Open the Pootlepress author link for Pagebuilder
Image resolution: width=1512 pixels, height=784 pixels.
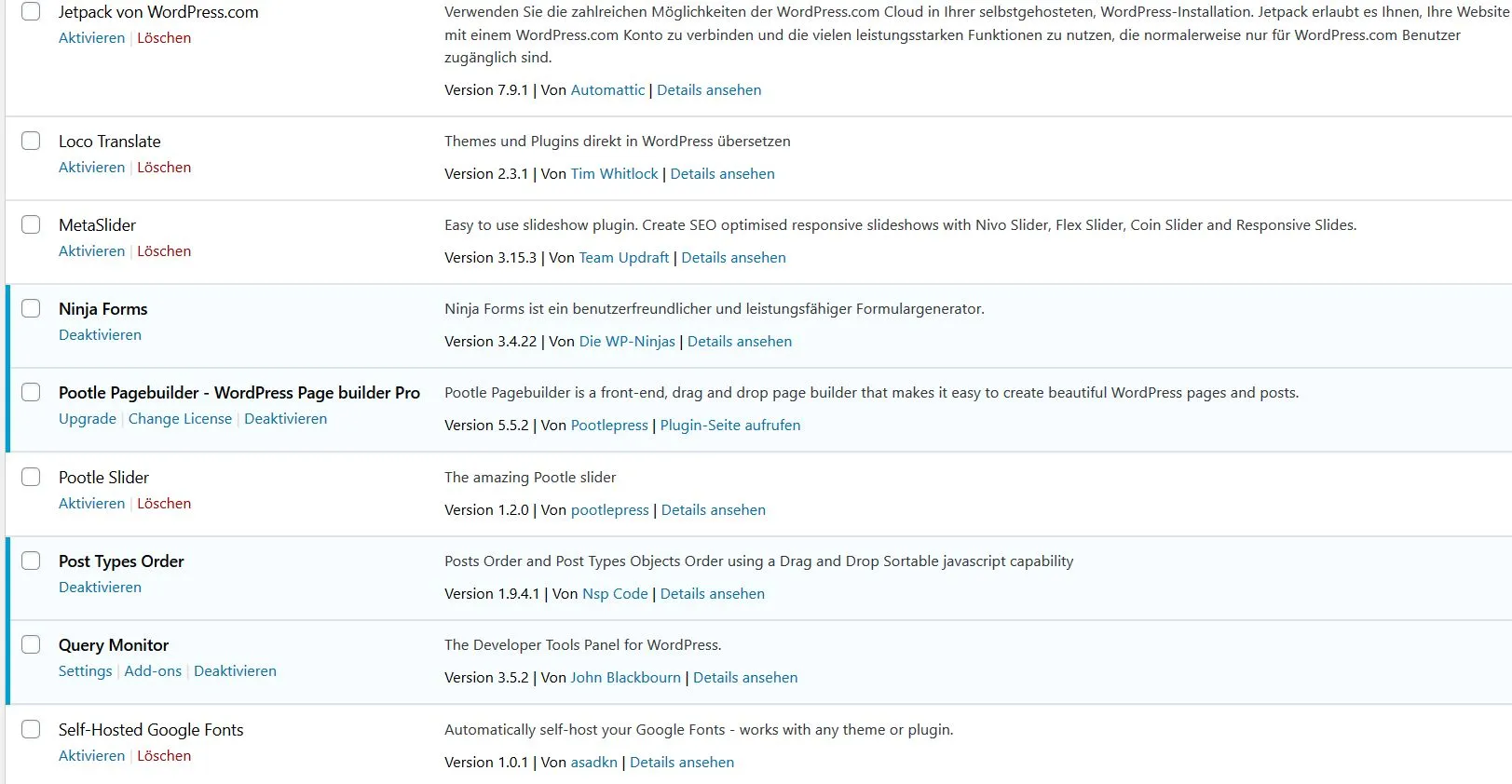point(609,426)
